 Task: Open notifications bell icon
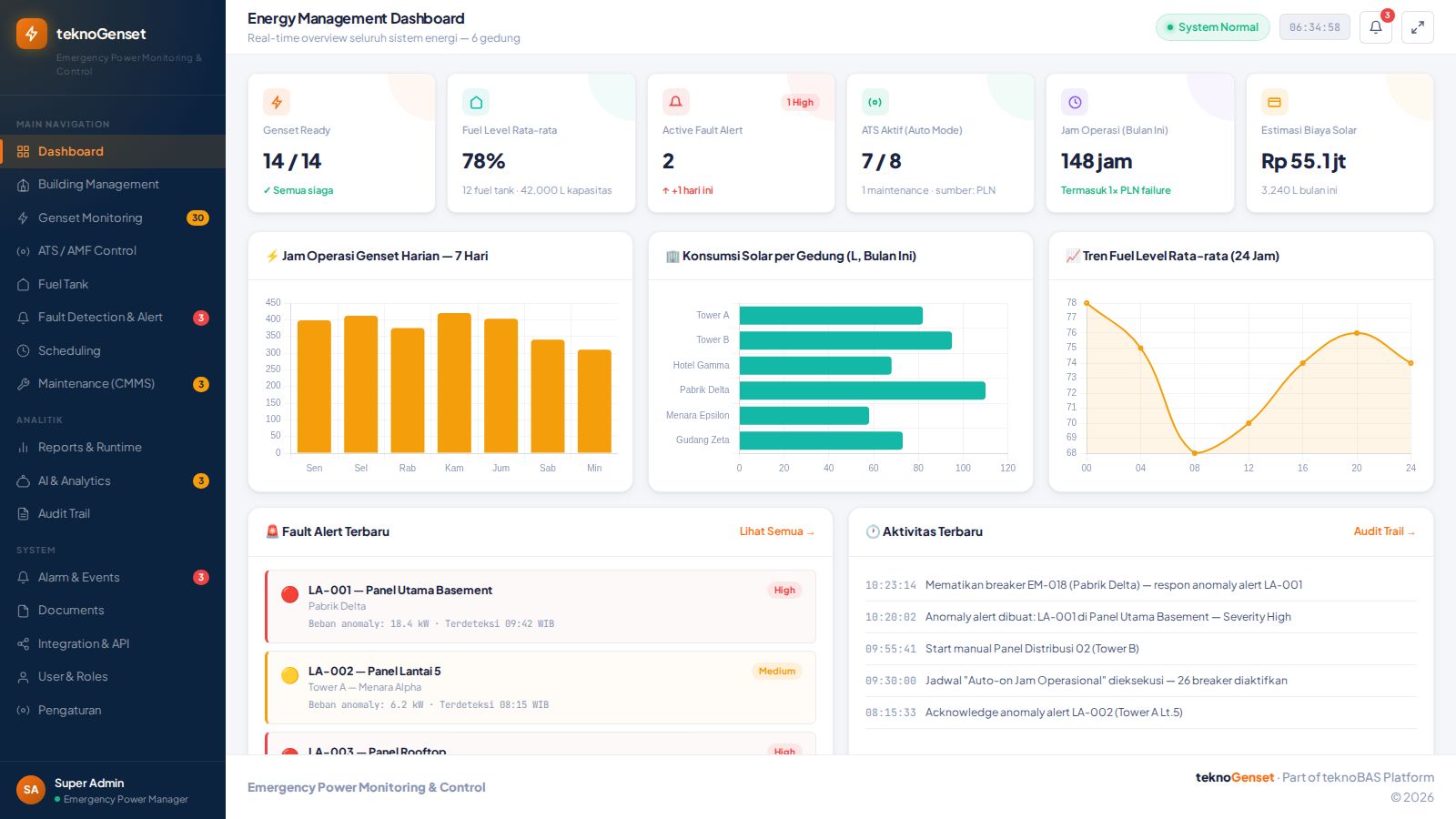(x=1376, y=27)
